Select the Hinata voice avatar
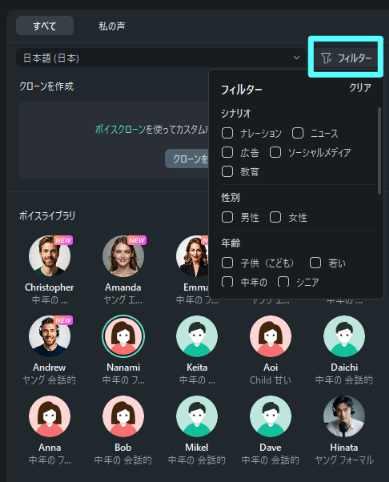389x482 pixels. (x=344, y=416)
